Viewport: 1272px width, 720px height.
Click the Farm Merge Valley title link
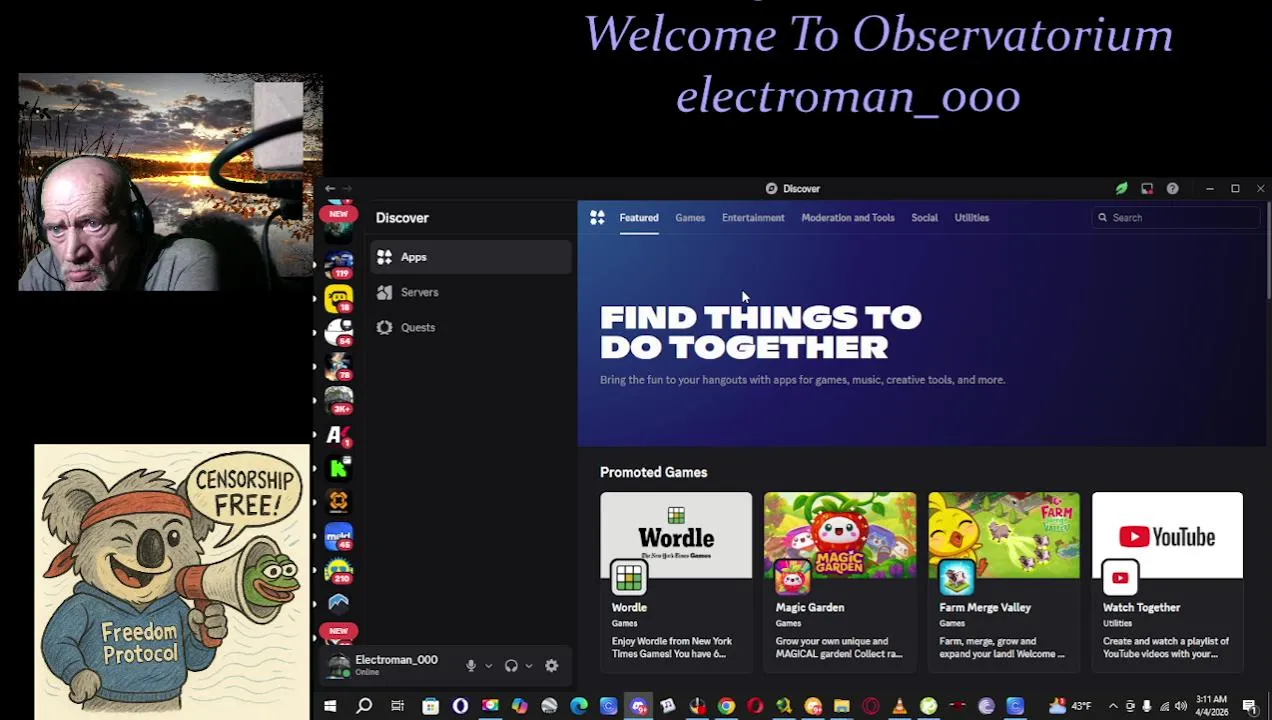(x=985, y=607)
